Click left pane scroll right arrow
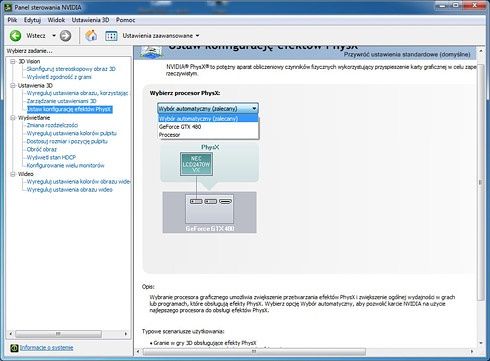490x361 pixels. pos(126,334)
